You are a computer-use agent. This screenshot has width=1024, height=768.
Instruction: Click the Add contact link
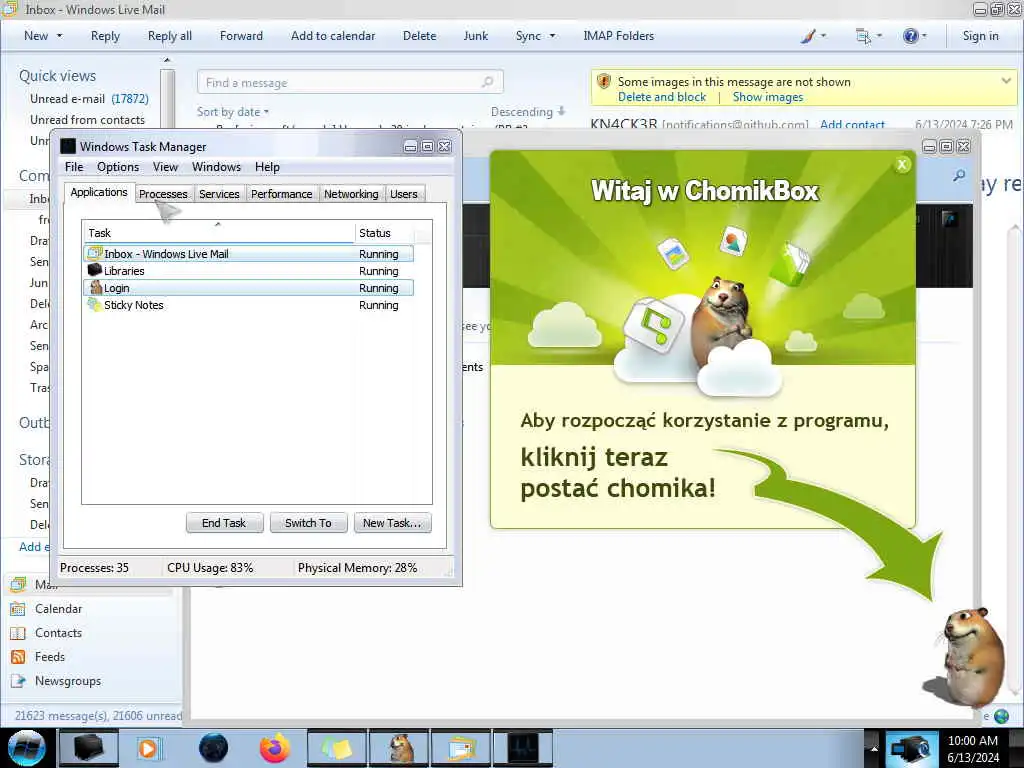[x=852, y=124]
